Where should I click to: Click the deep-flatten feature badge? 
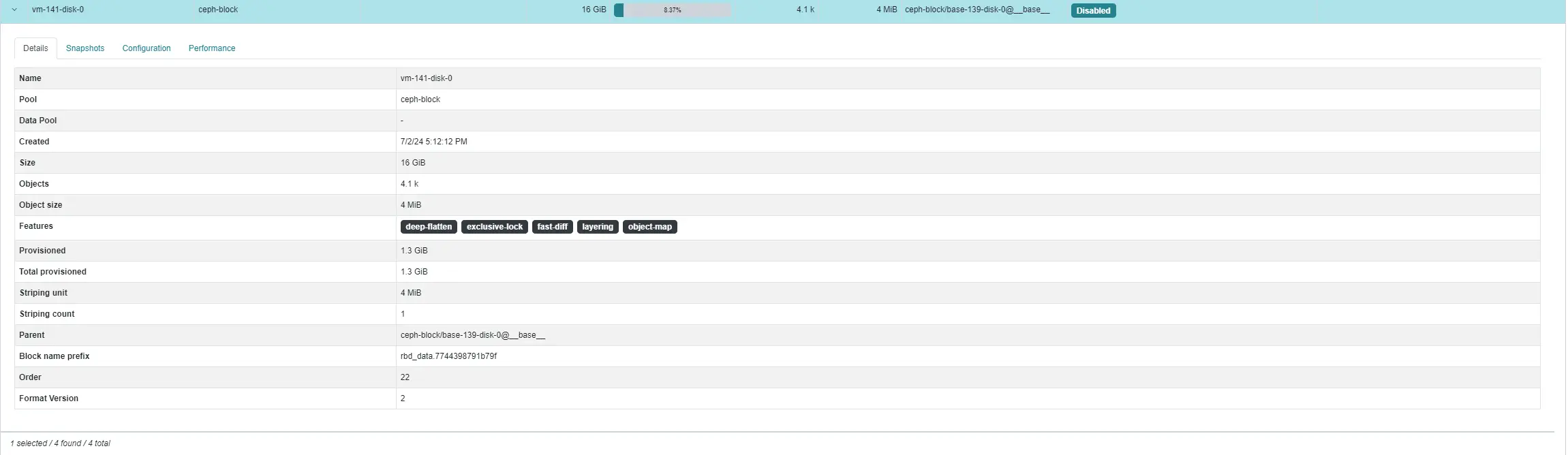(429, 227)
